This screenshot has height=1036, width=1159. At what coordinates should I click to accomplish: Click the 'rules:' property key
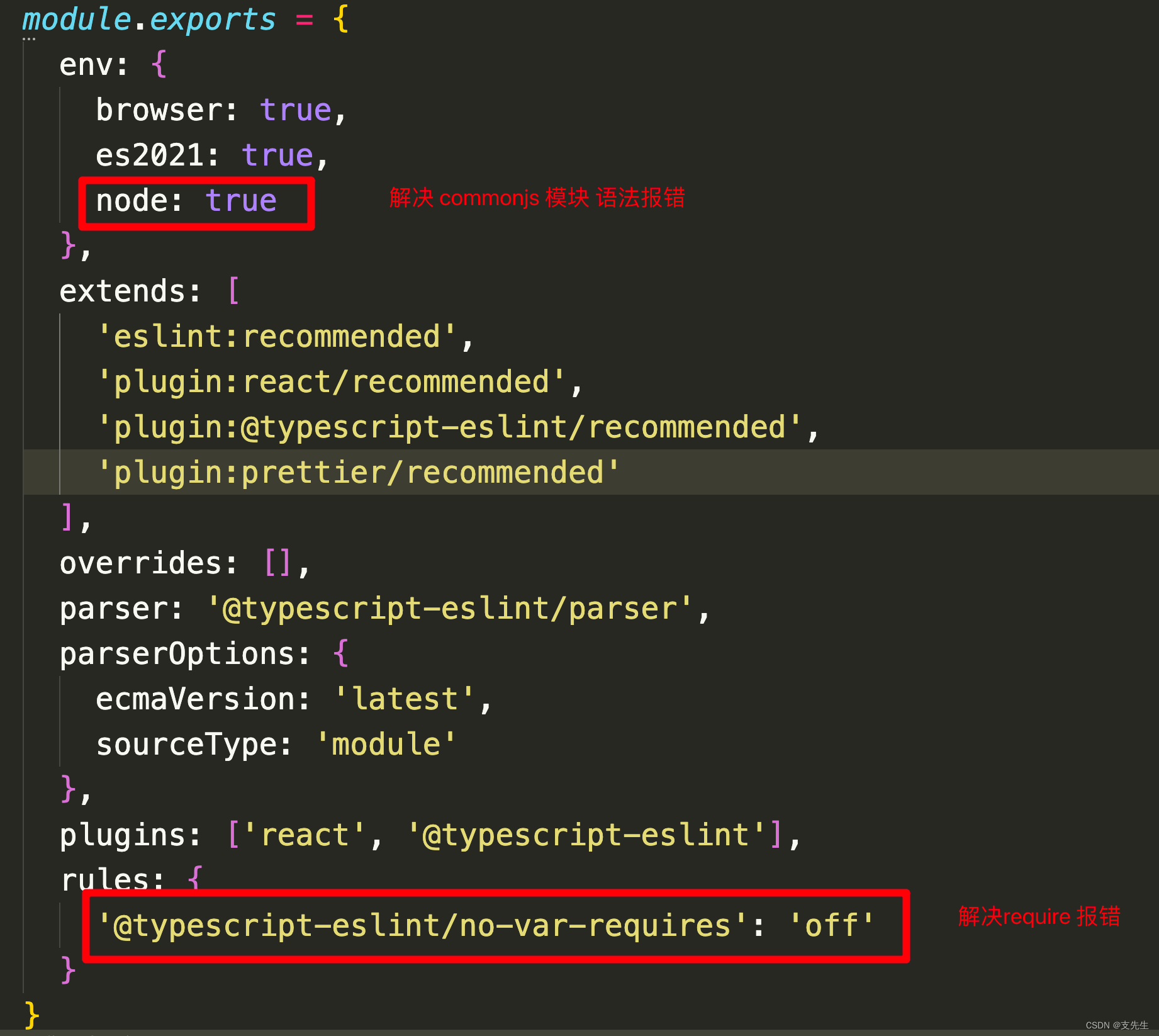(112, 879)
